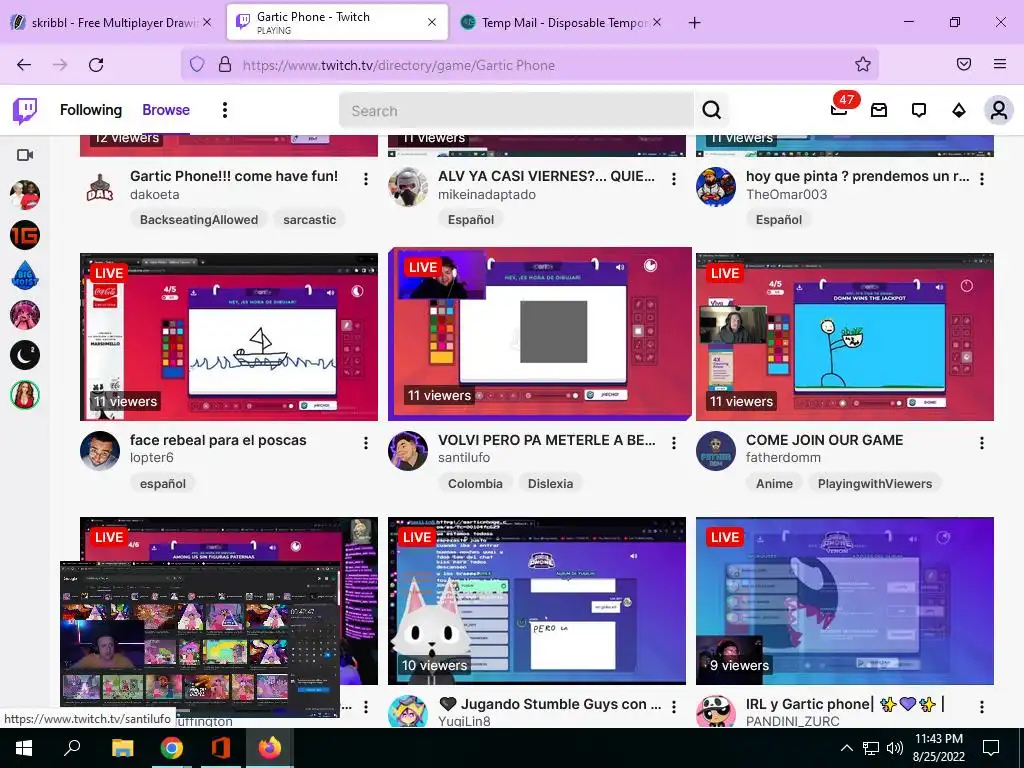Click the browser address bar URL

398,65
